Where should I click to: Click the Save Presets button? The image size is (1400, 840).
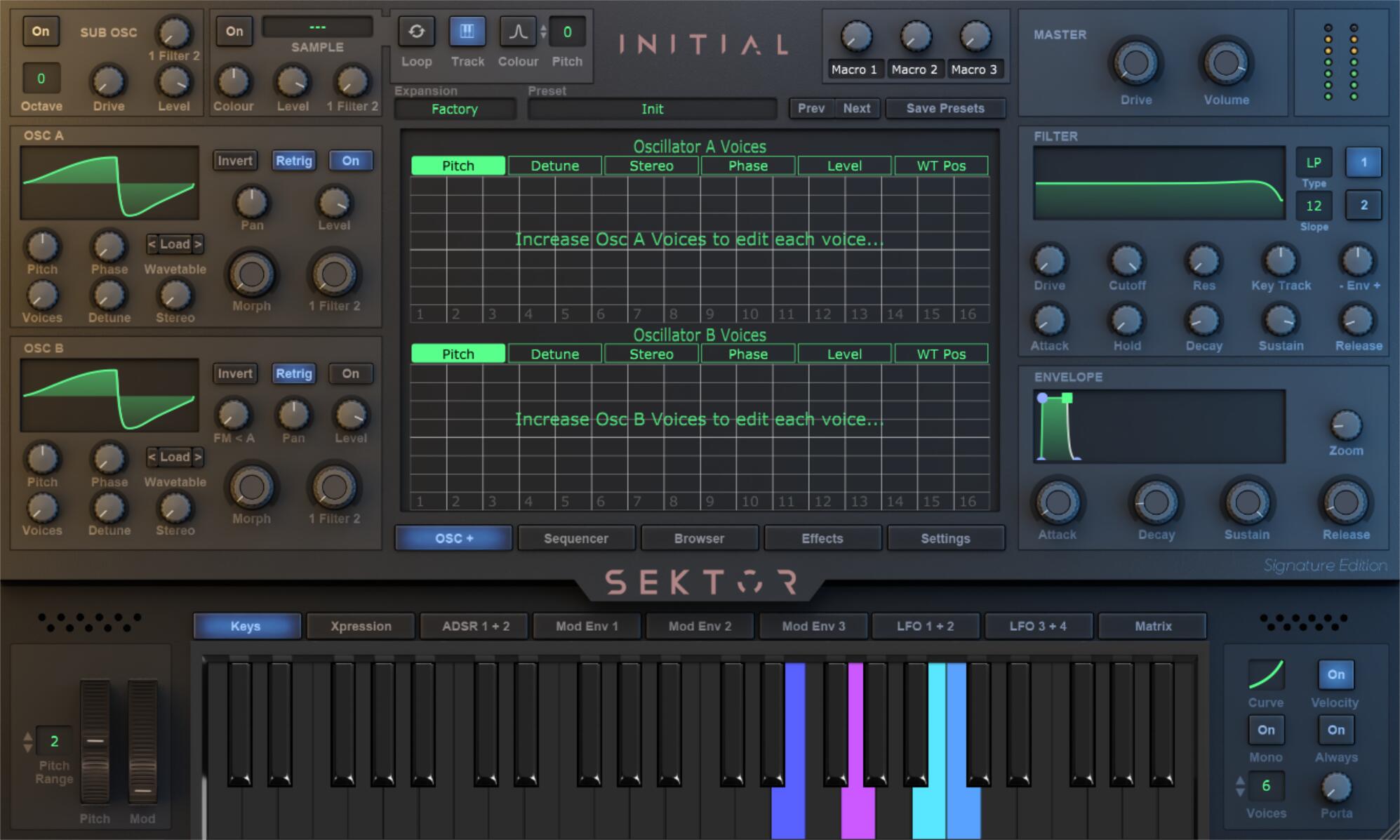point(945,108)
